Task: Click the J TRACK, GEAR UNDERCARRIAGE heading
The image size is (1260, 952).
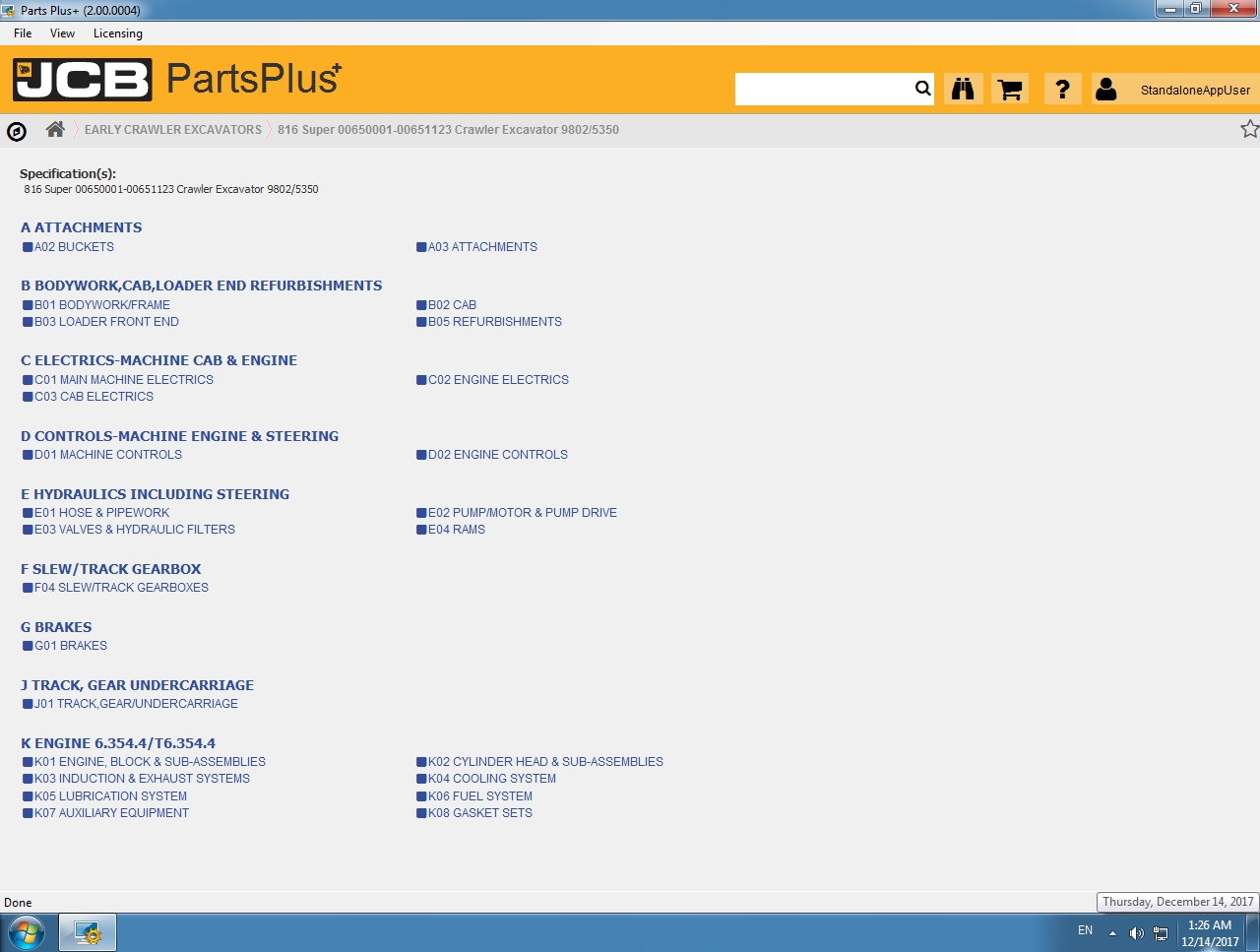Action: point(137,685)
